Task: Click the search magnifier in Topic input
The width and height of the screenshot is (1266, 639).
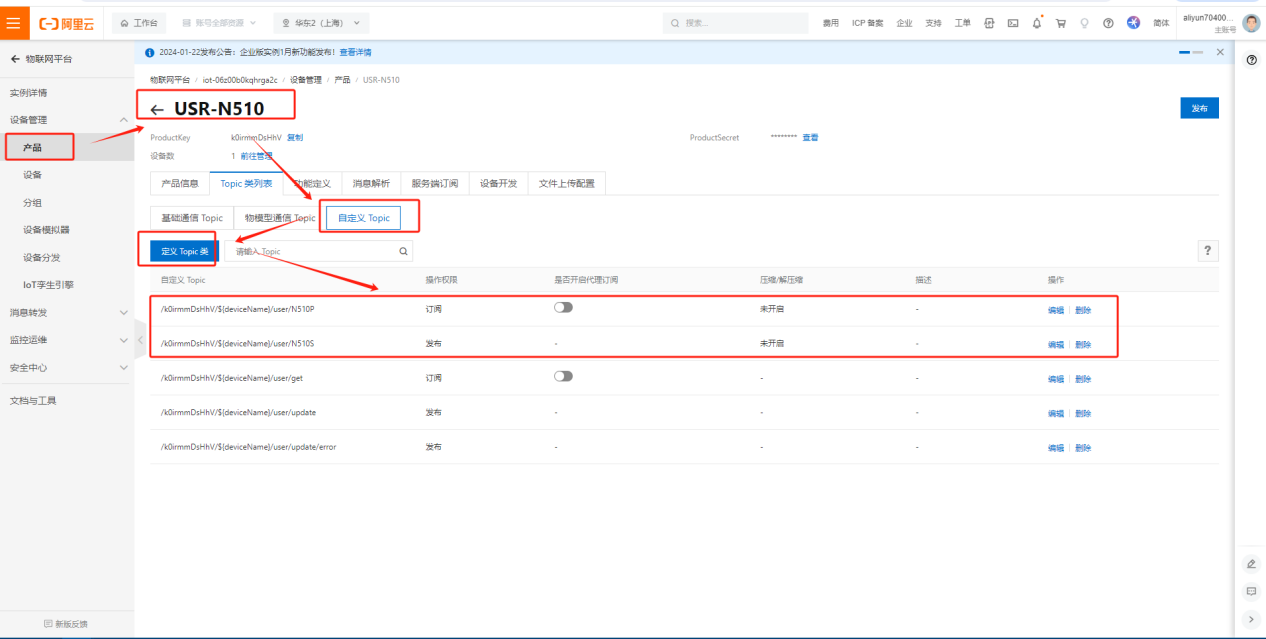Action: pyautogui.click(x=403, y=252)
